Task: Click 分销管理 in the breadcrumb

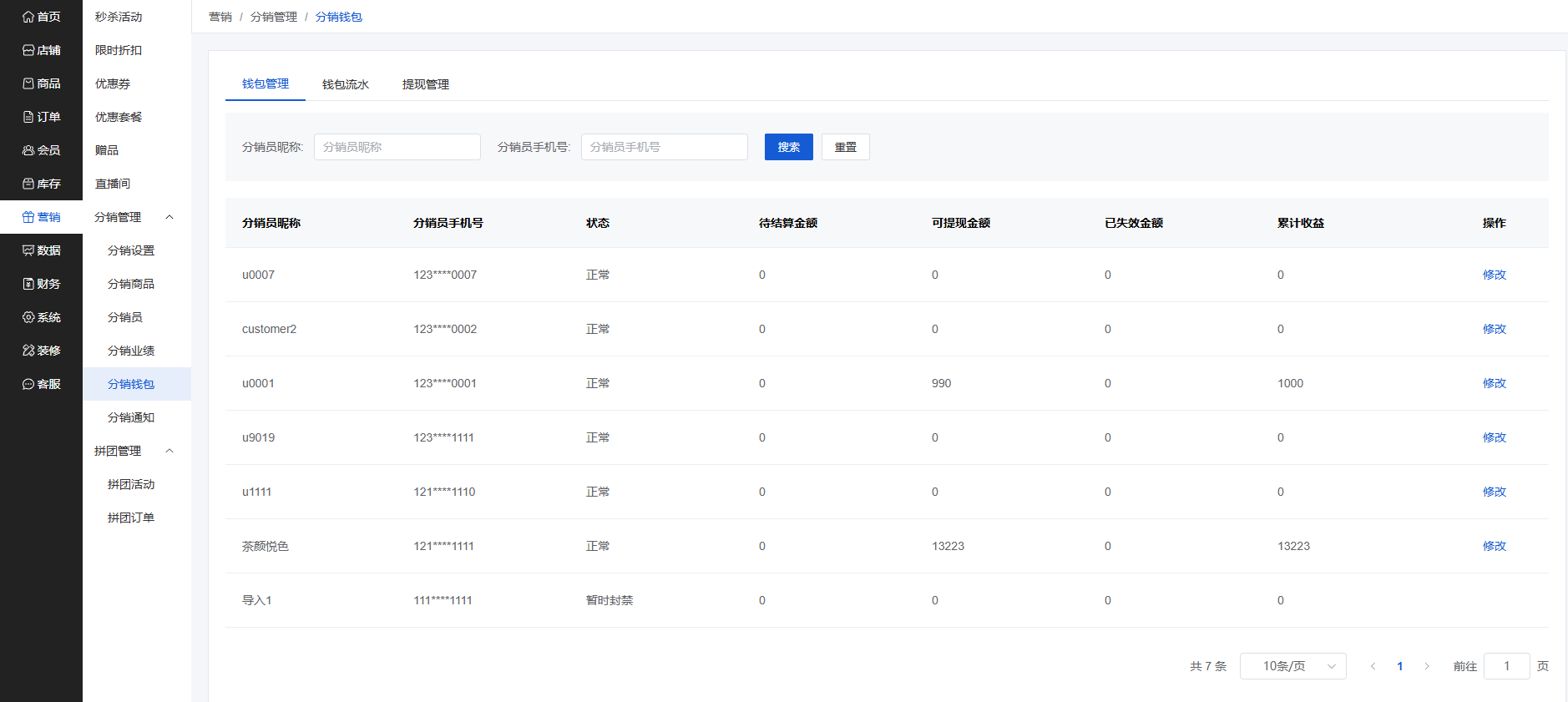Action: tap(274, 17)
